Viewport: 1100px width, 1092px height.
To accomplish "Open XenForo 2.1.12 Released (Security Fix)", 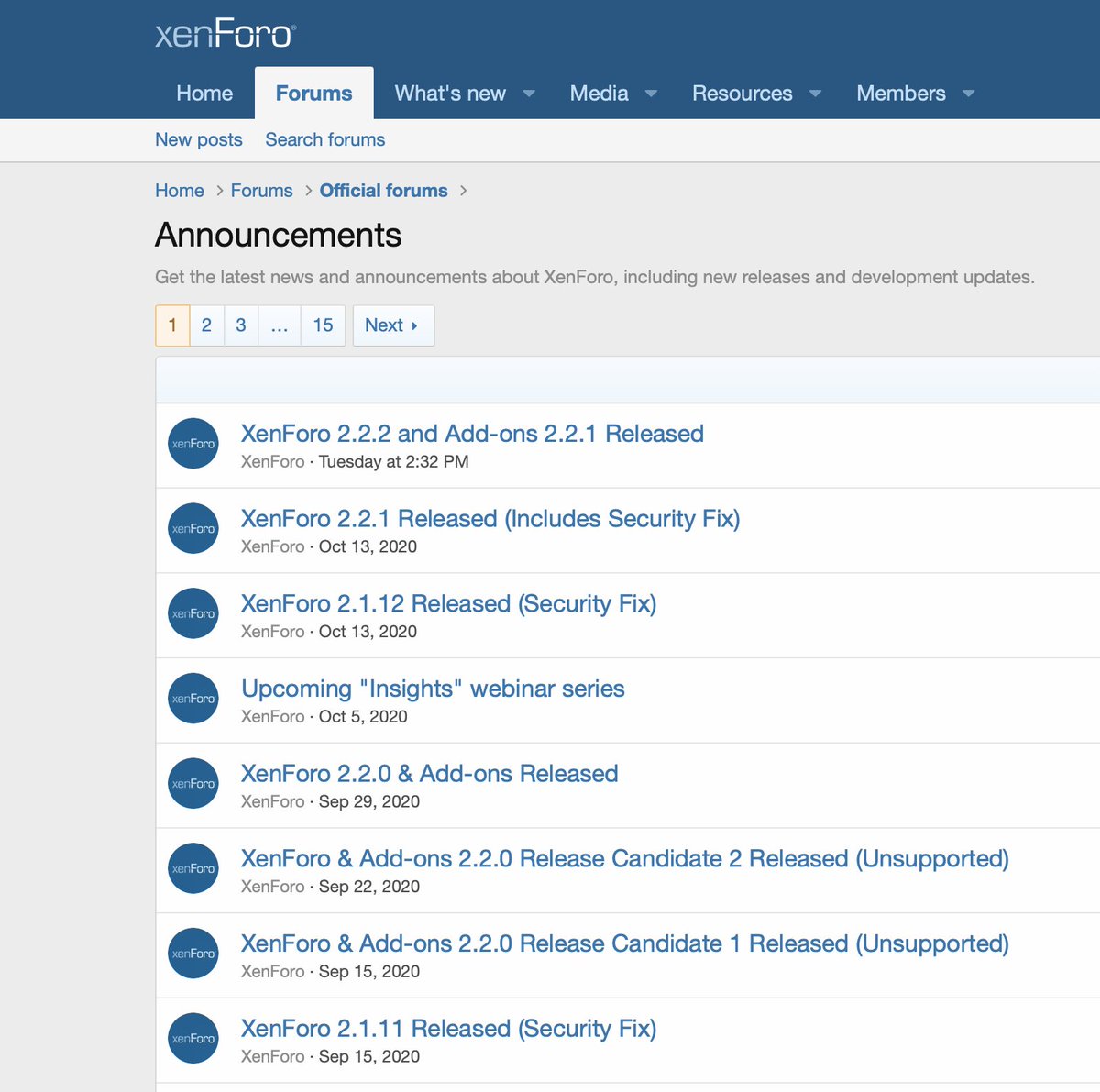I will tap(448, 604).
